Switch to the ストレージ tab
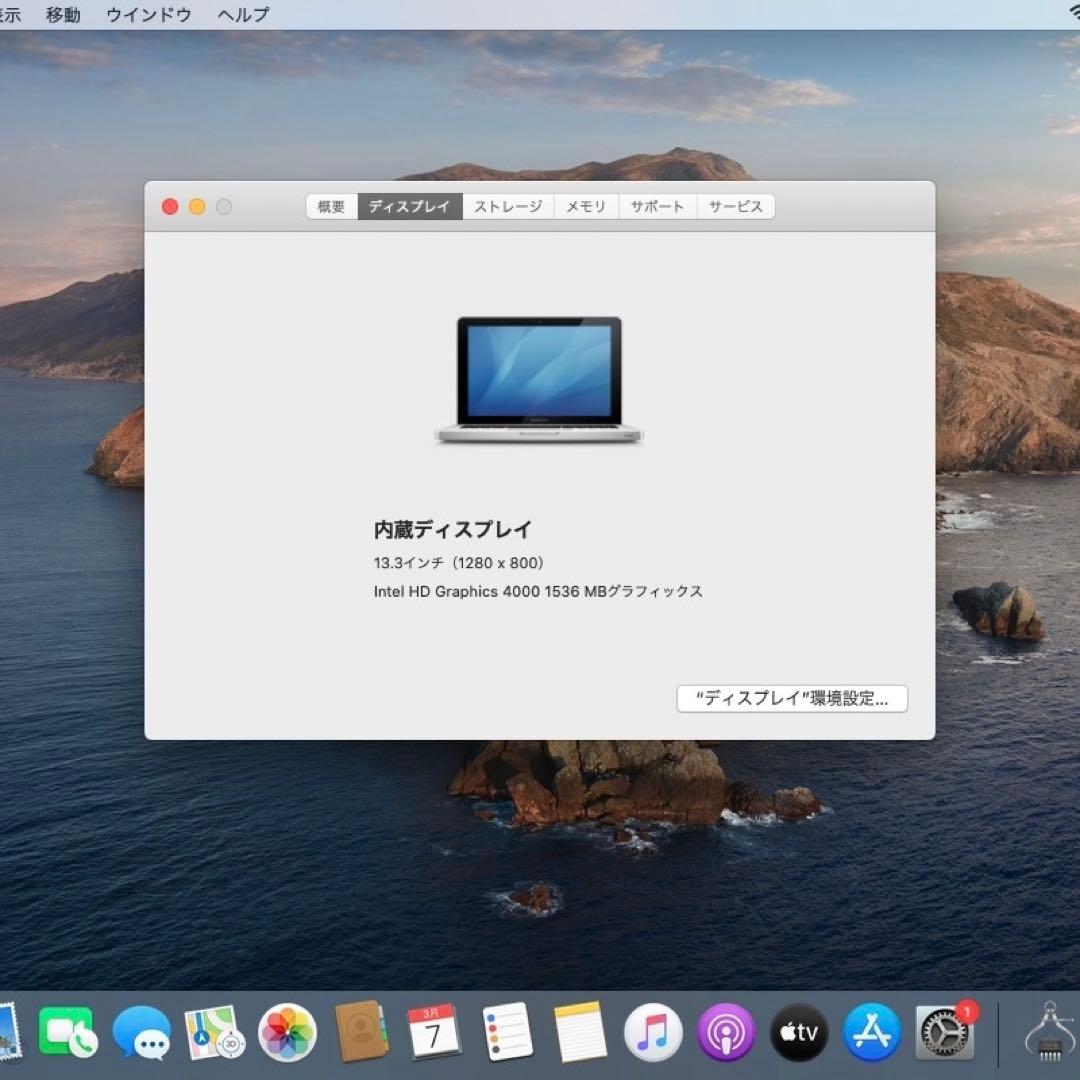This screenshot has height=1080, width=1080. click(x=507, y=206)
